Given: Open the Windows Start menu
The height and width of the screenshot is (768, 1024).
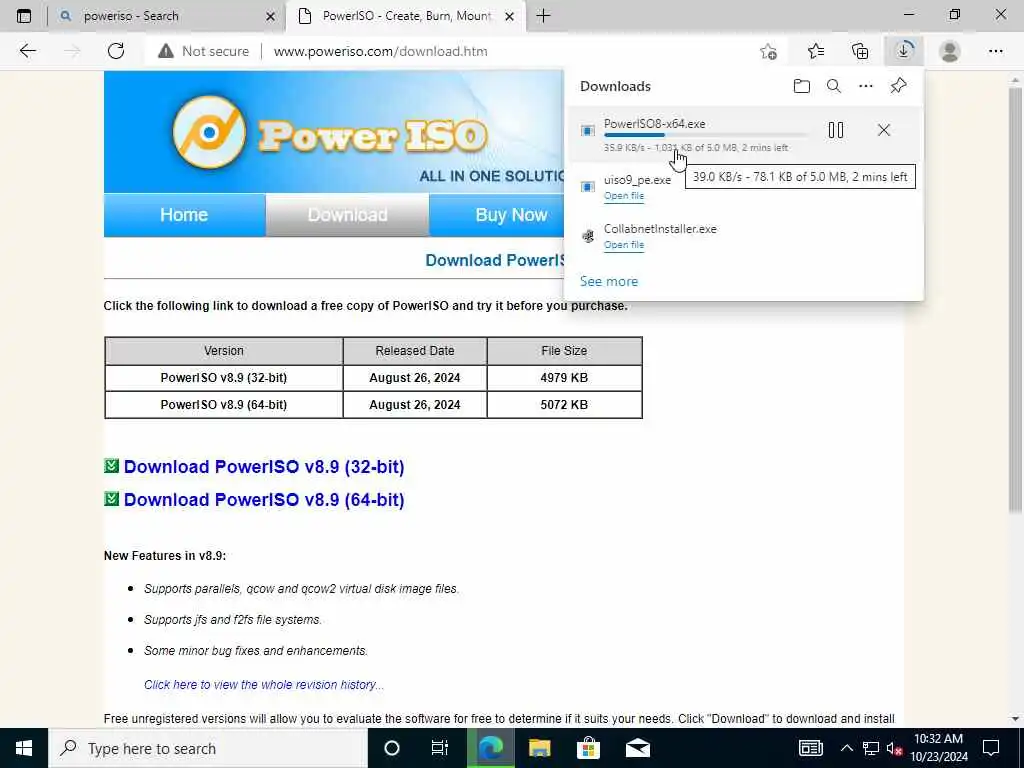Looking at the screenshot, I should [24, 748].
